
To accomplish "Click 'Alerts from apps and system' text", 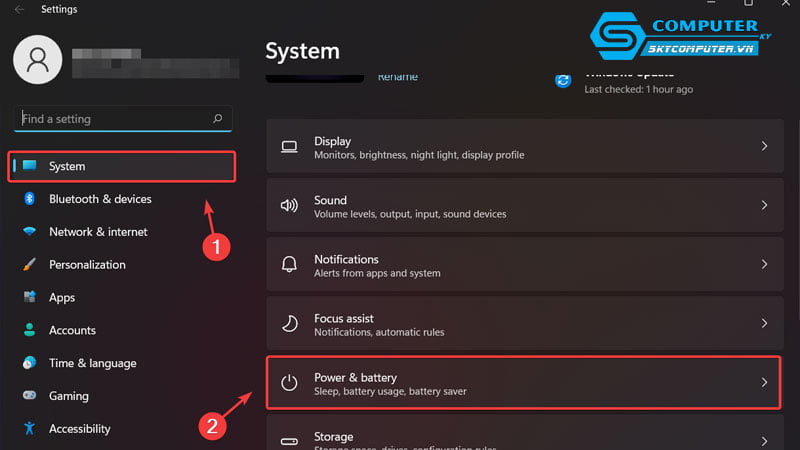I will [x=377, y=273].
